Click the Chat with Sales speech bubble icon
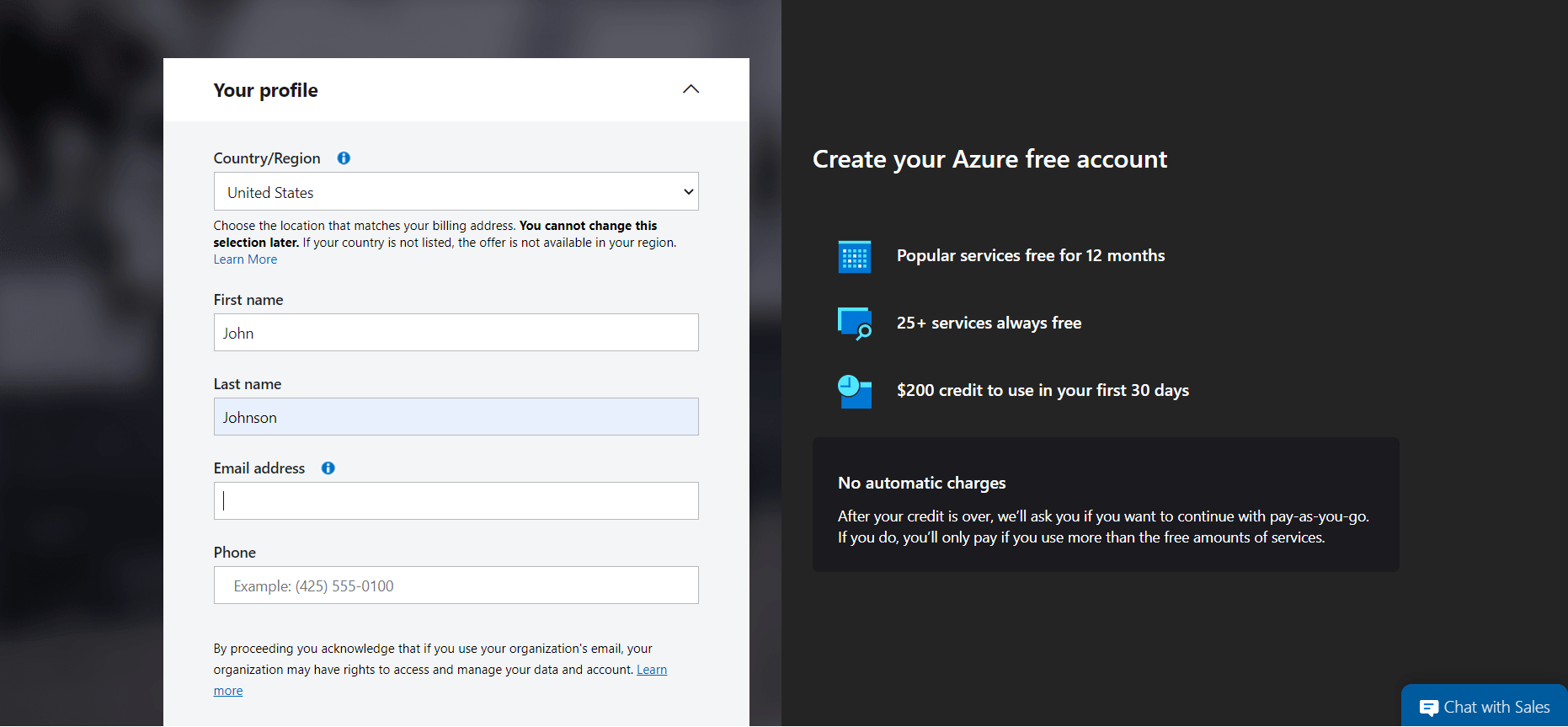The width and height of the screenshot is (1568, 727). (1428, 708)
